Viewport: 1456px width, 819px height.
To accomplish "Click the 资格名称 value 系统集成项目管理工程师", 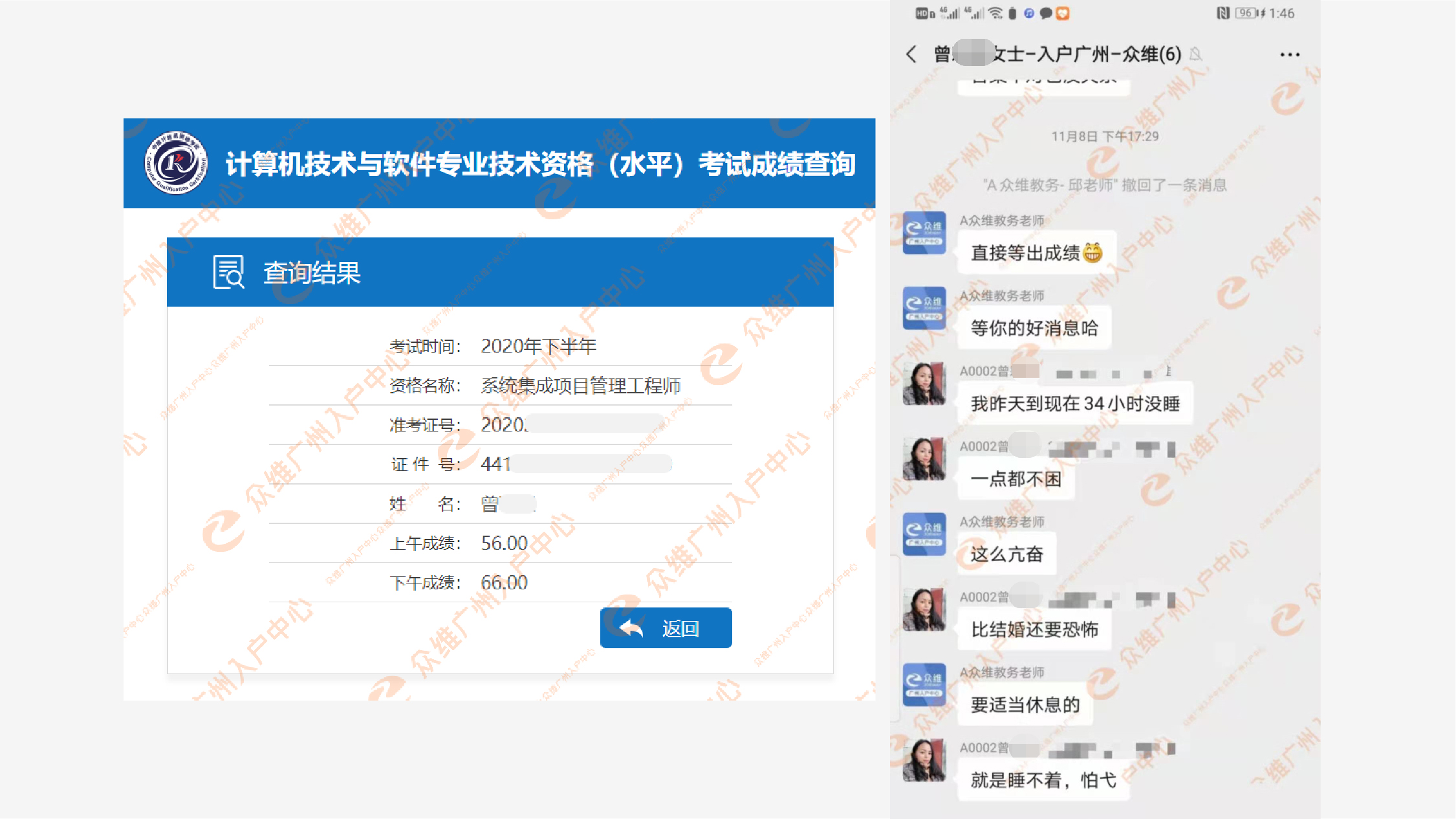I will (x=581, y=386).
